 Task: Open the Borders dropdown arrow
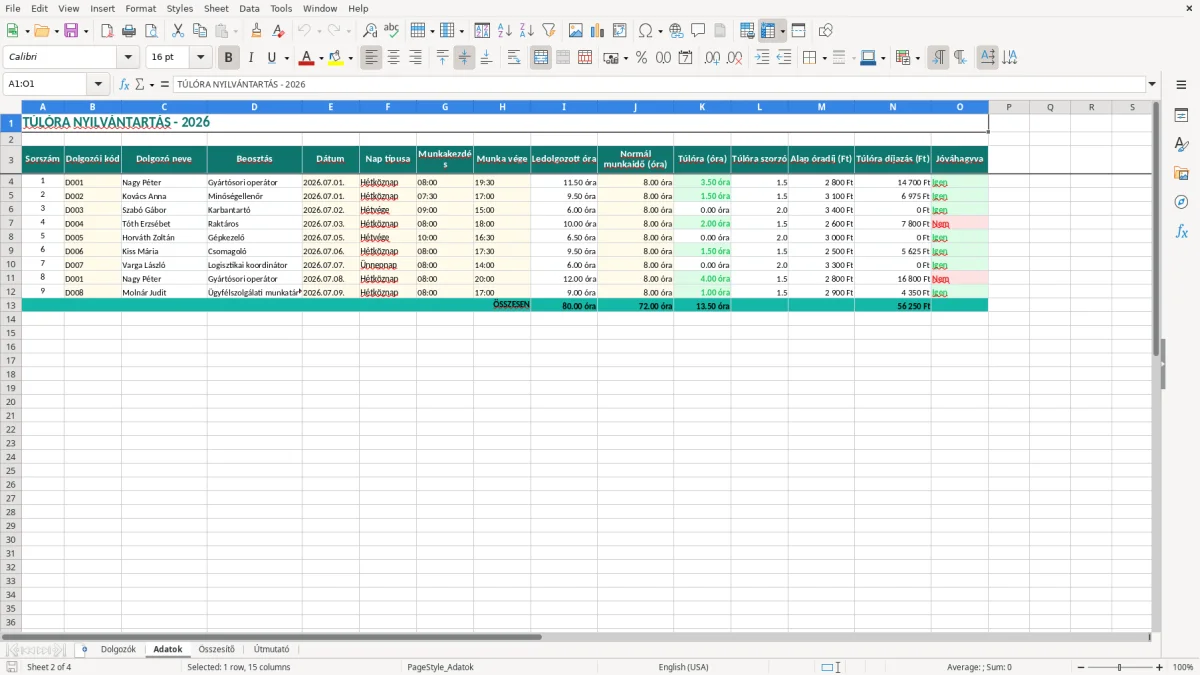coord(824,58)
